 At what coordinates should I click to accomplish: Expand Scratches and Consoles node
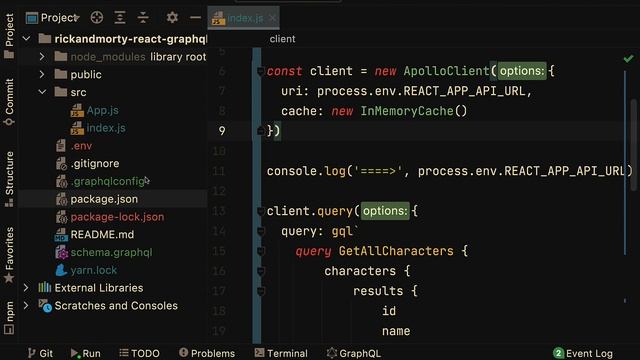[x=26, y=306]
